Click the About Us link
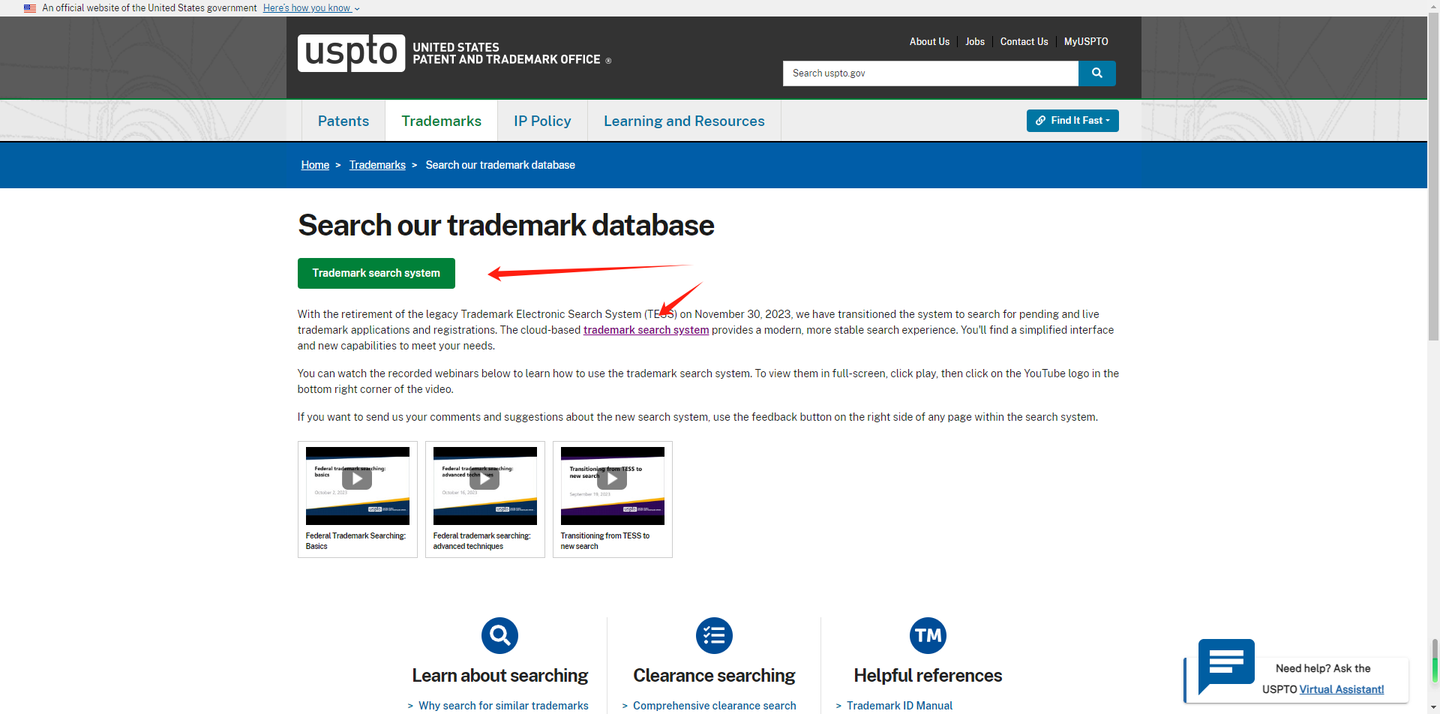 (929, 42)
